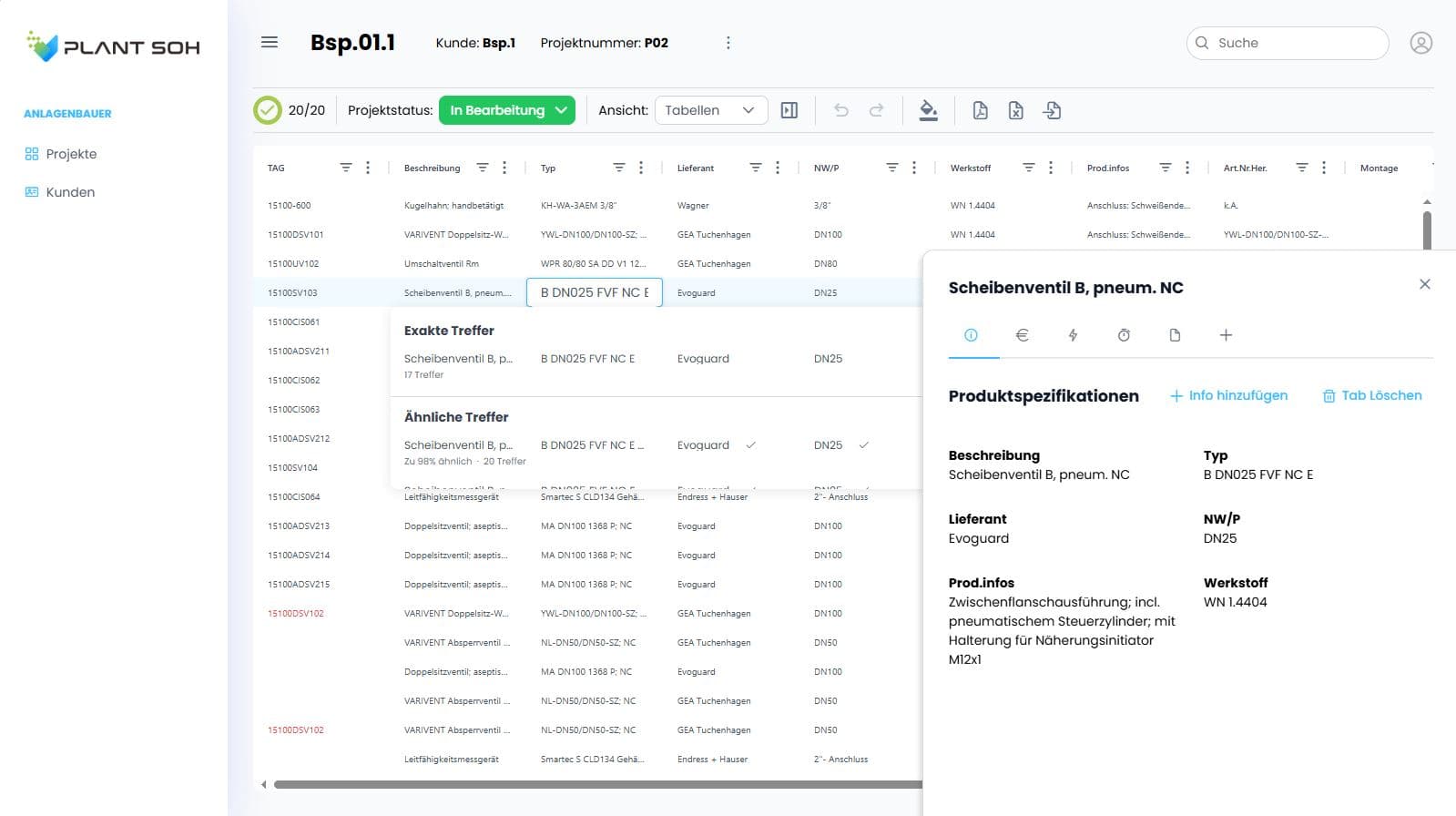
Task: Open the hamburger menu next to Bsp.01.1
Action: point(270,43)
